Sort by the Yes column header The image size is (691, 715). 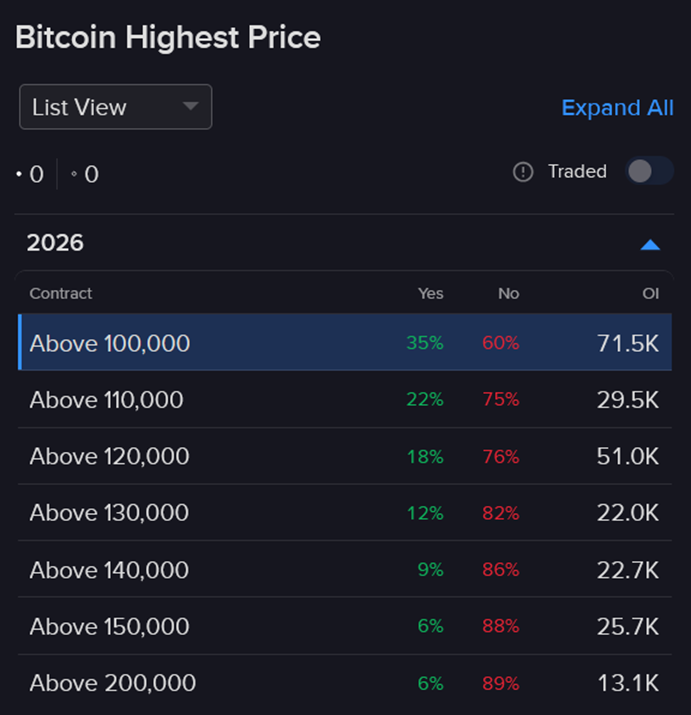[x=431, y=294]
